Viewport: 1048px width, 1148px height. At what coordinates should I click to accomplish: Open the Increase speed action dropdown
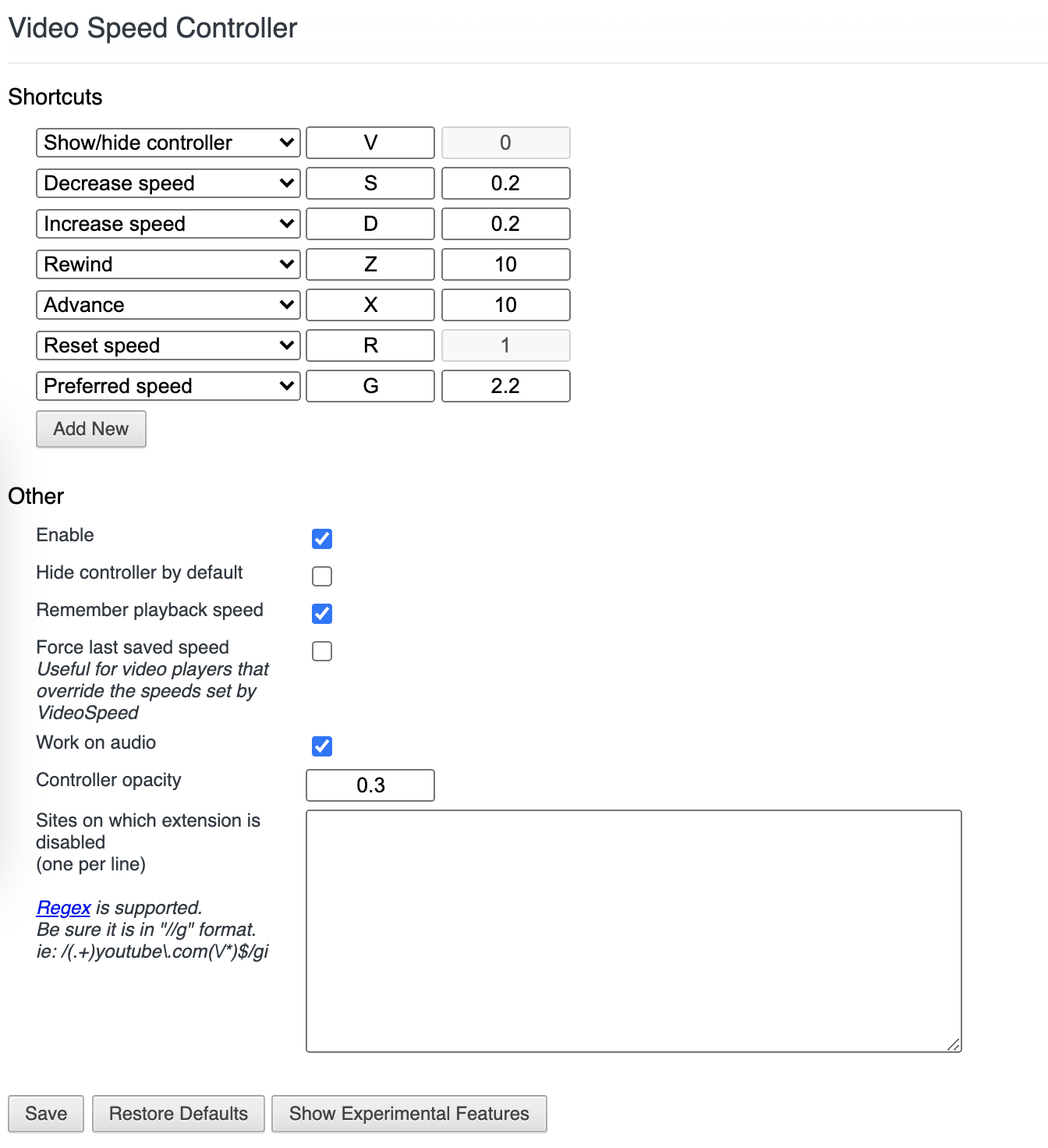167,224
